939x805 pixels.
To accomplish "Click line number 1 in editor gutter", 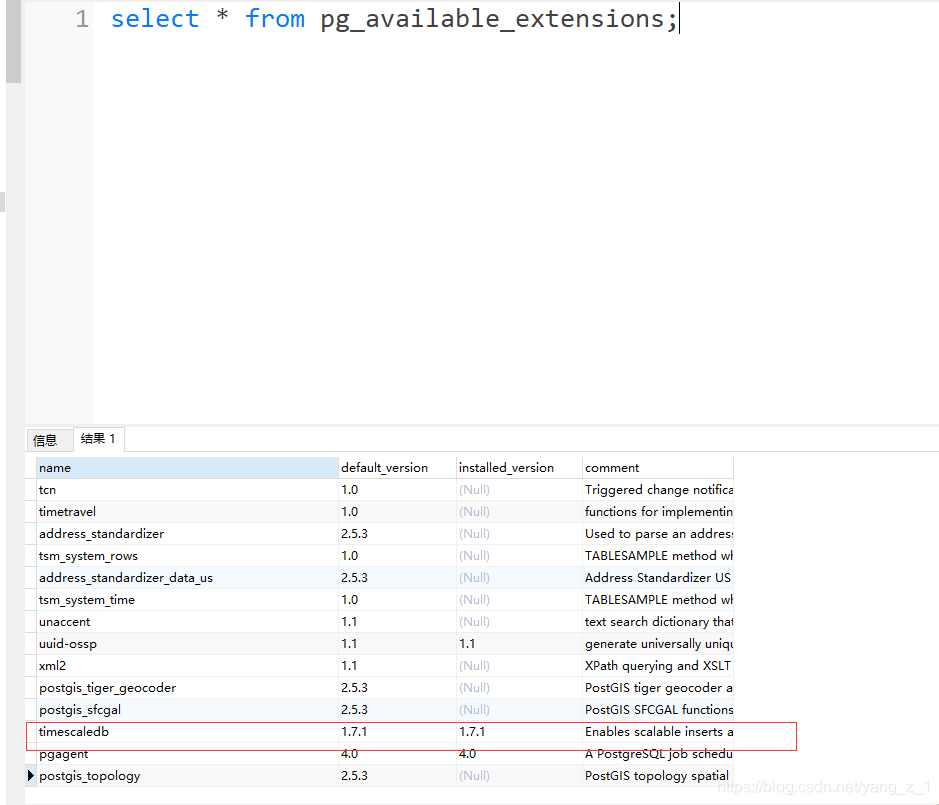I will [x=82, y=19].
